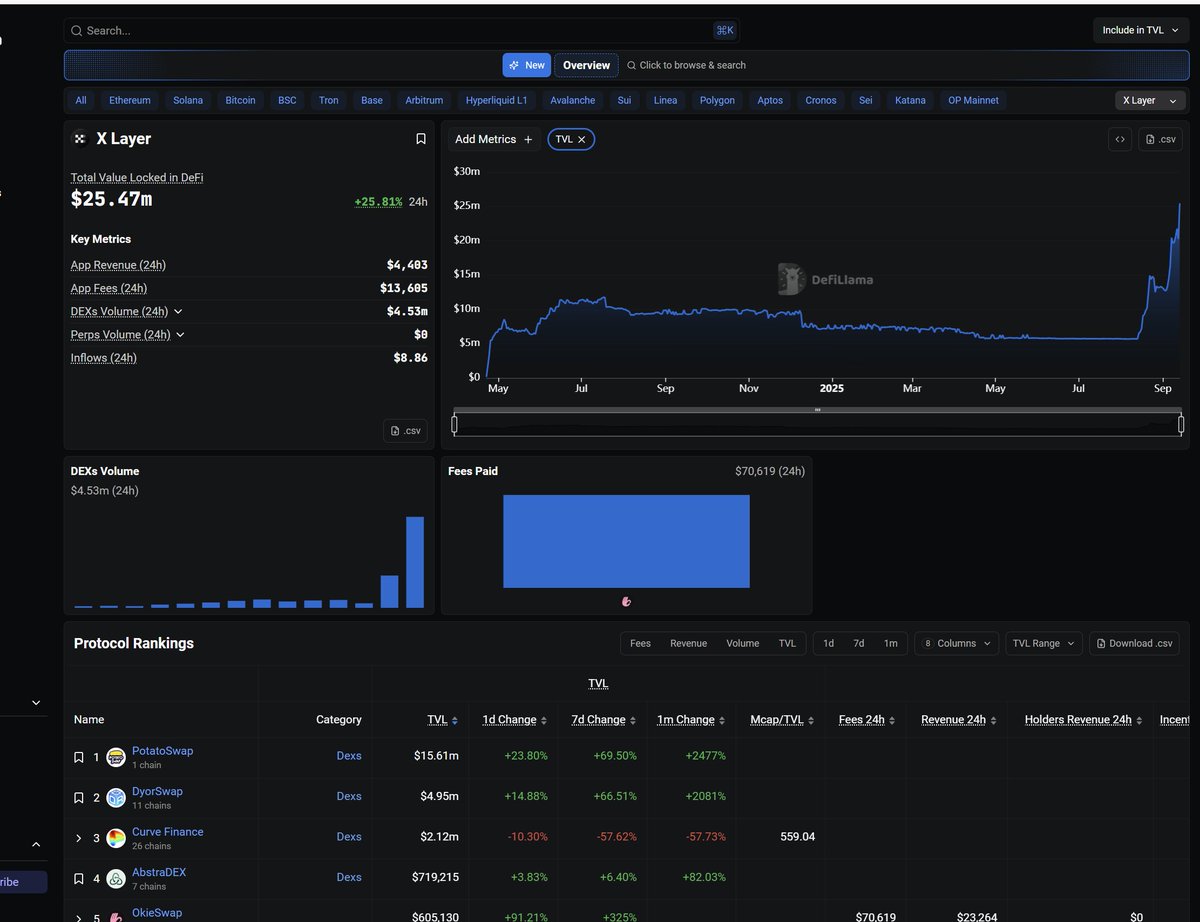Remove the TVL metric chip
The width and height of the screenshot is (1200, 922).
582,139
